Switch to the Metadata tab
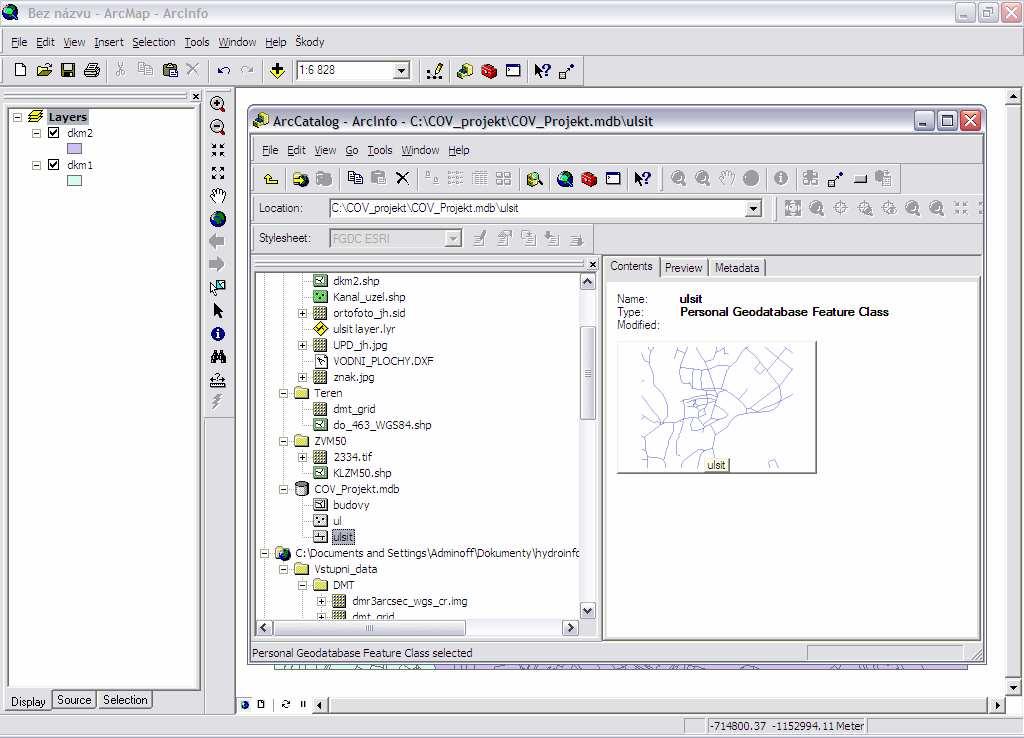 pyautogui.click(x=737, y=268)
